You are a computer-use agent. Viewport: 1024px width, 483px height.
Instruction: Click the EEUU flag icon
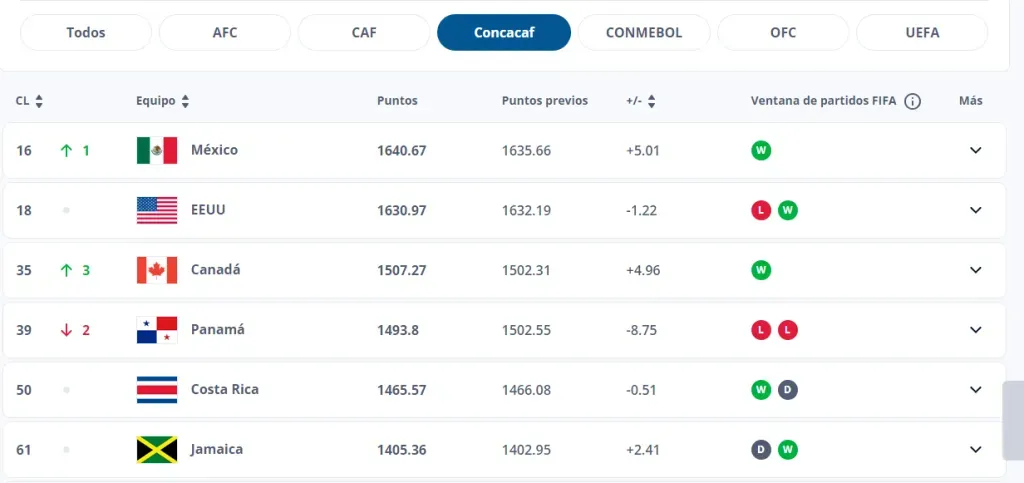(x=156, y=210)
